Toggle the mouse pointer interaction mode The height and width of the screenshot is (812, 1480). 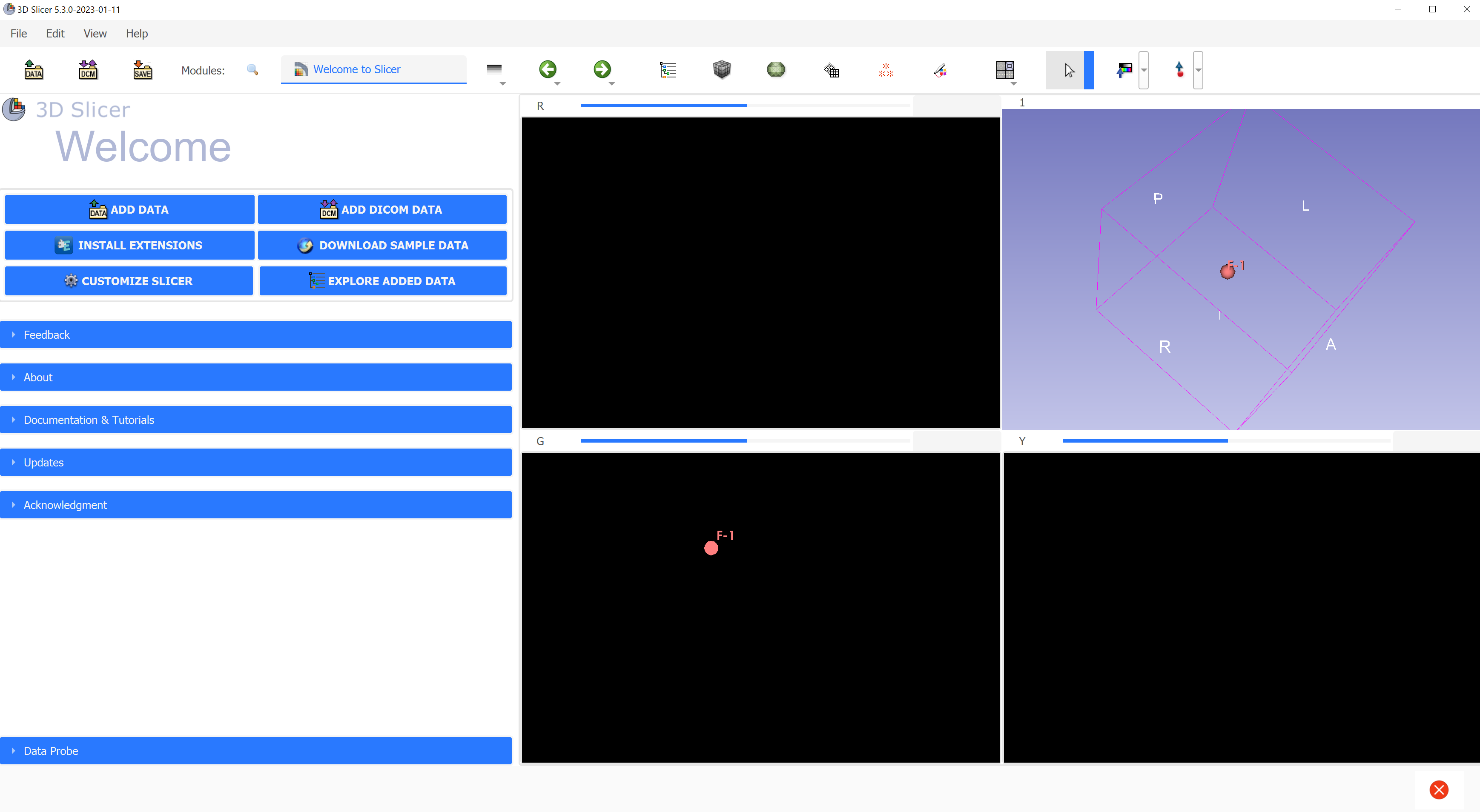pos(1068,69)
